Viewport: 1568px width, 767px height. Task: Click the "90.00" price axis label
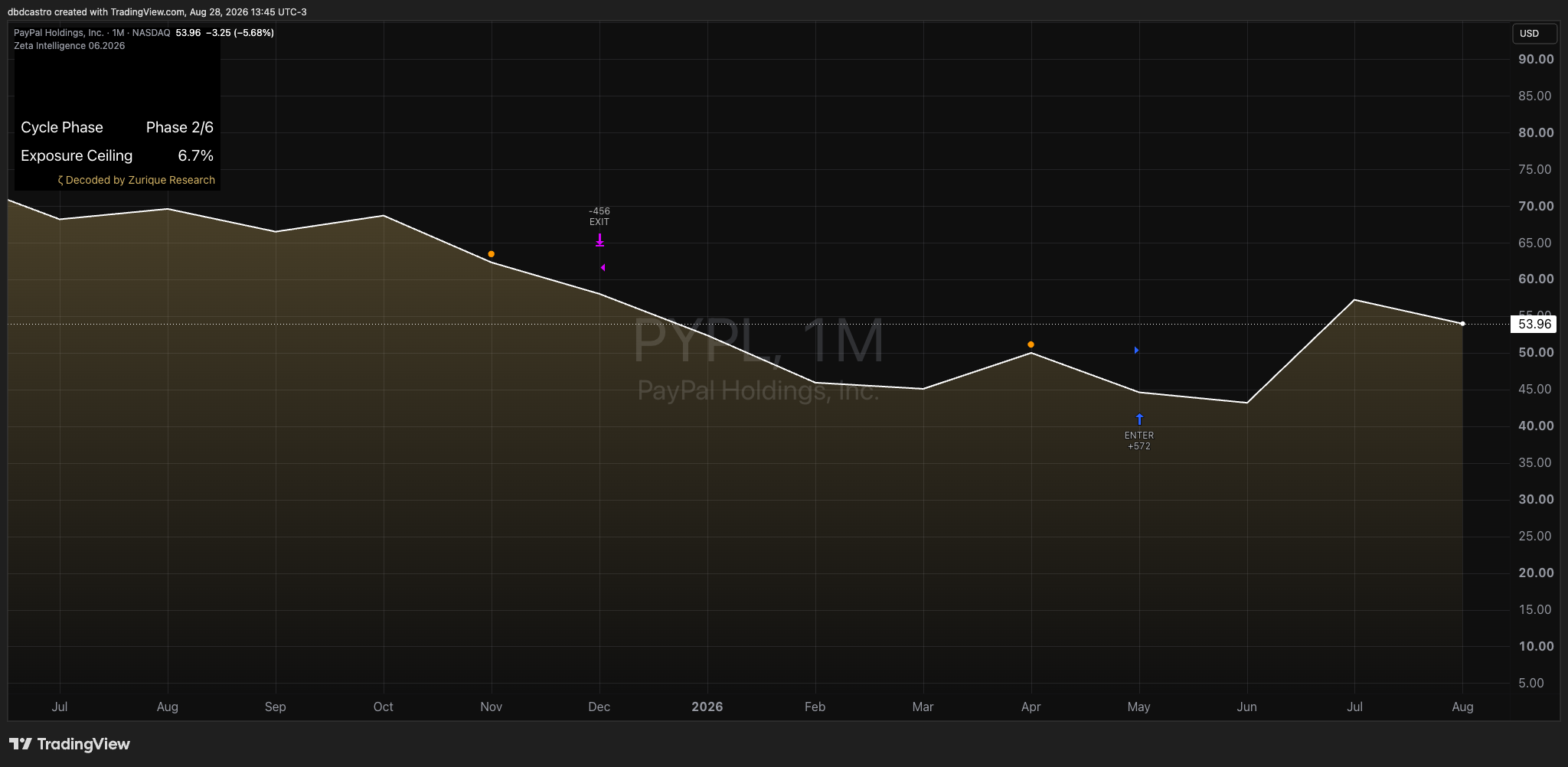1536,59
